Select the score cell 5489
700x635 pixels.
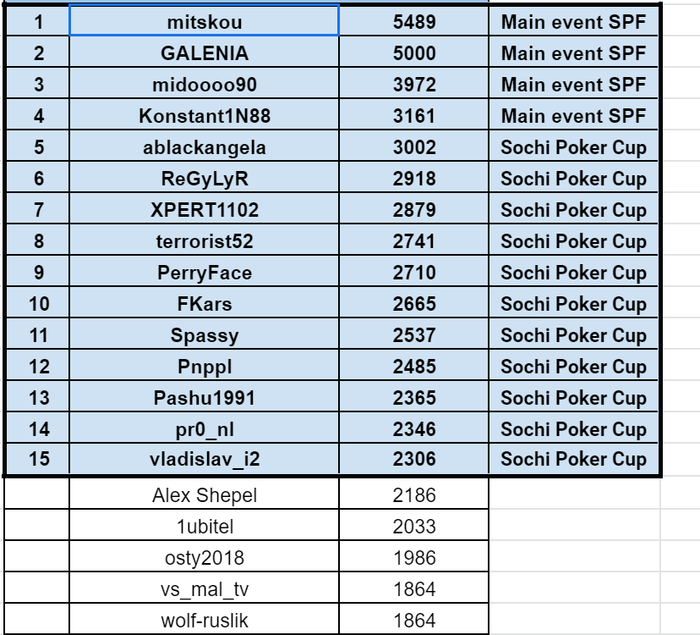tap(414, 21)
